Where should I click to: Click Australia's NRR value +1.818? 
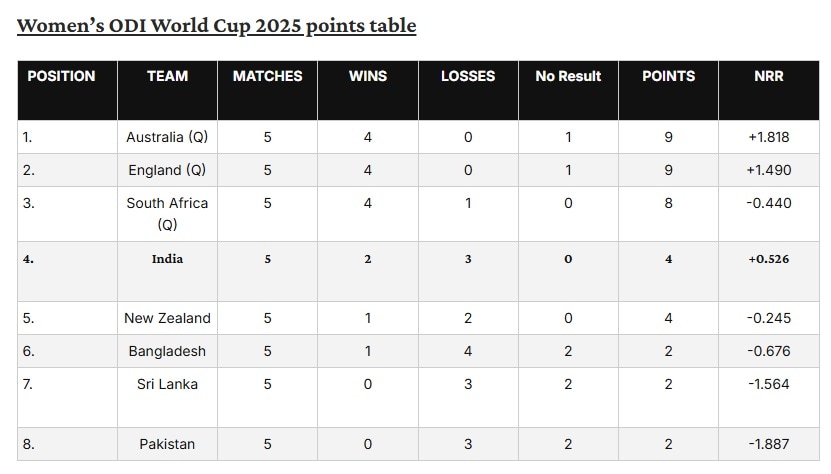[769, 137]
